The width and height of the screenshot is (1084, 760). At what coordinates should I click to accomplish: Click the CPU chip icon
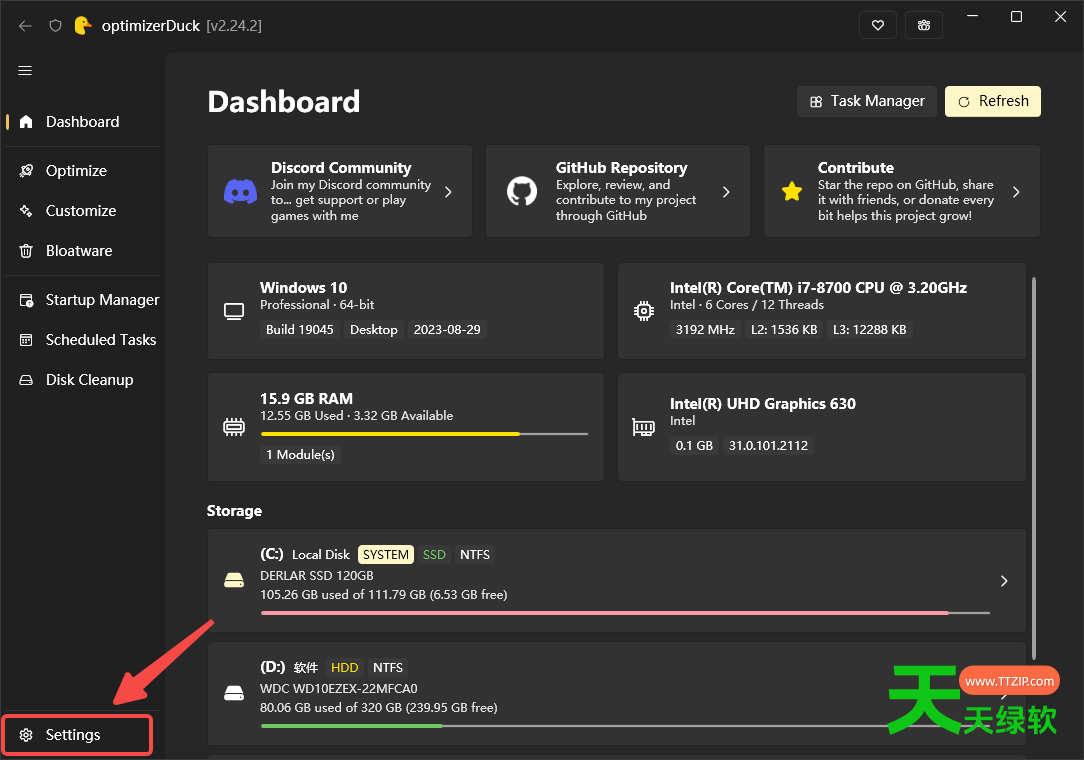pos(644,311)
